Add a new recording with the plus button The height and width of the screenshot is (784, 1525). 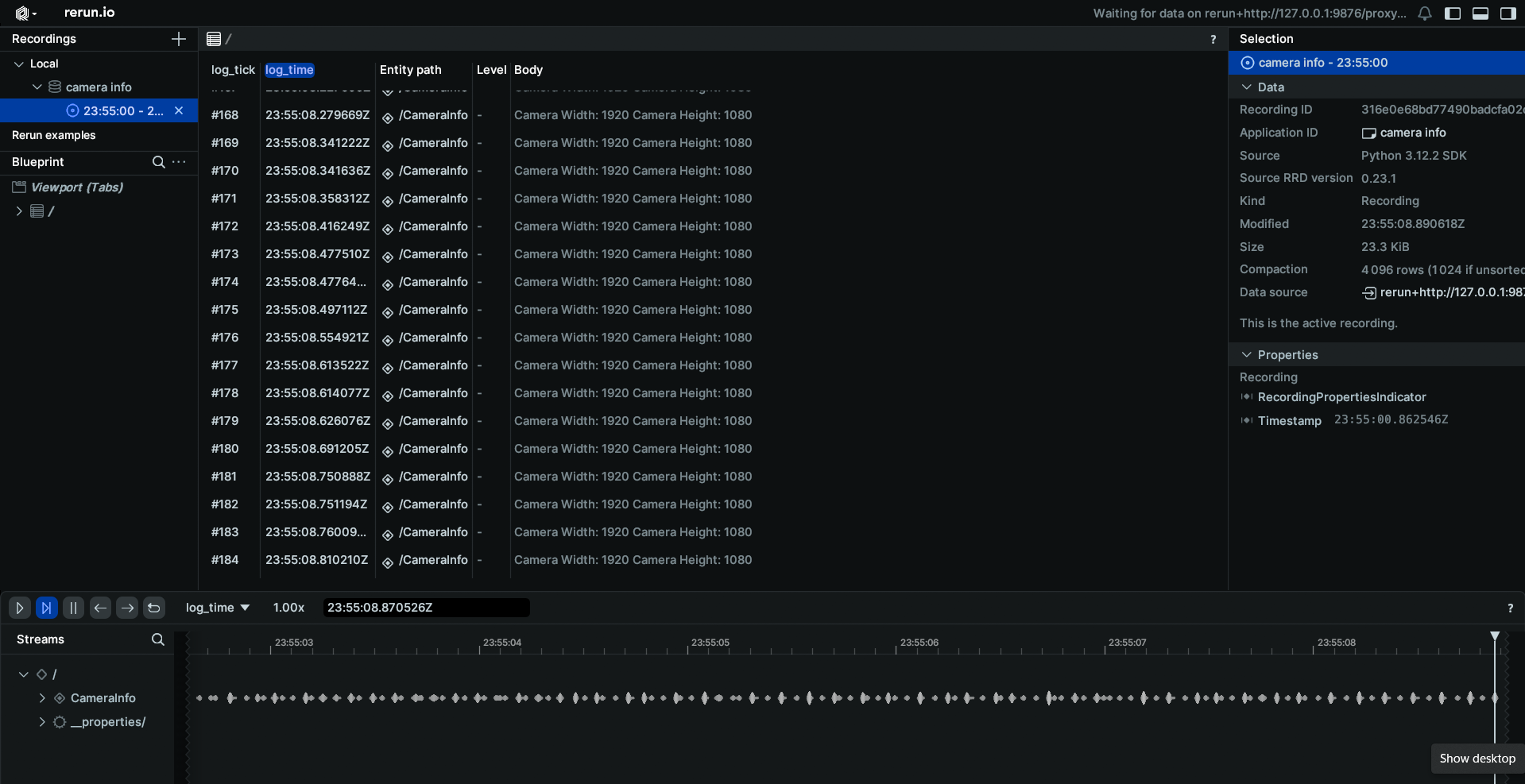point(178,38)
